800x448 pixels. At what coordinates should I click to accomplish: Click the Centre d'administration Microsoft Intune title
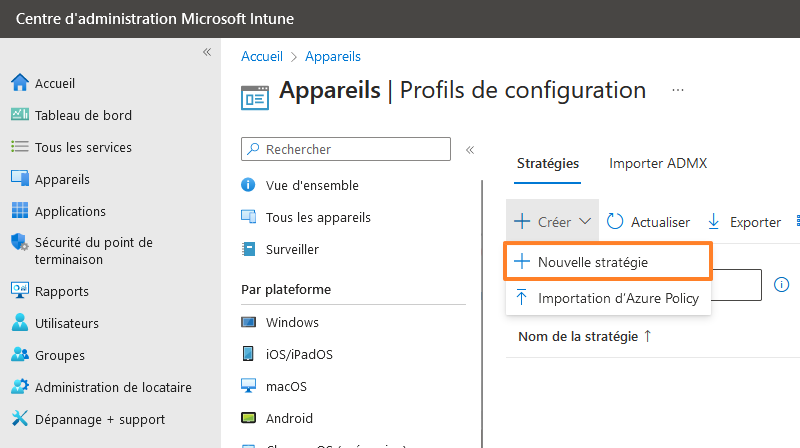tap(155, 19)
